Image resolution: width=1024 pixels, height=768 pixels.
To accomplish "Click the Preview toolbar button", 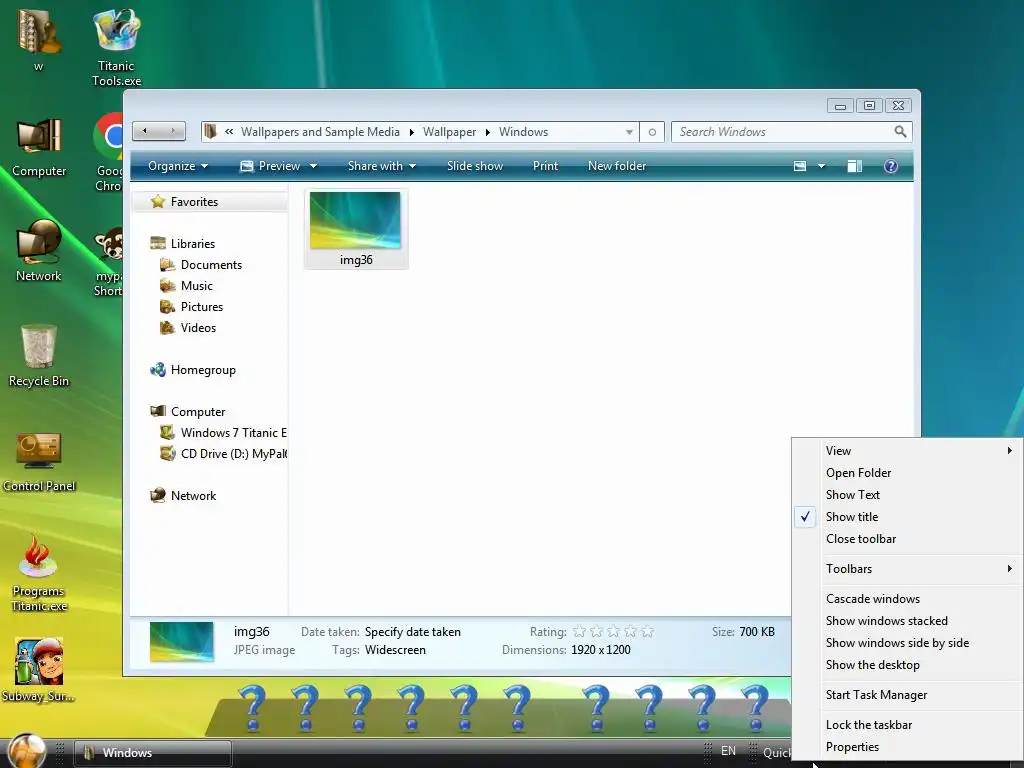I will pos(270,166).
